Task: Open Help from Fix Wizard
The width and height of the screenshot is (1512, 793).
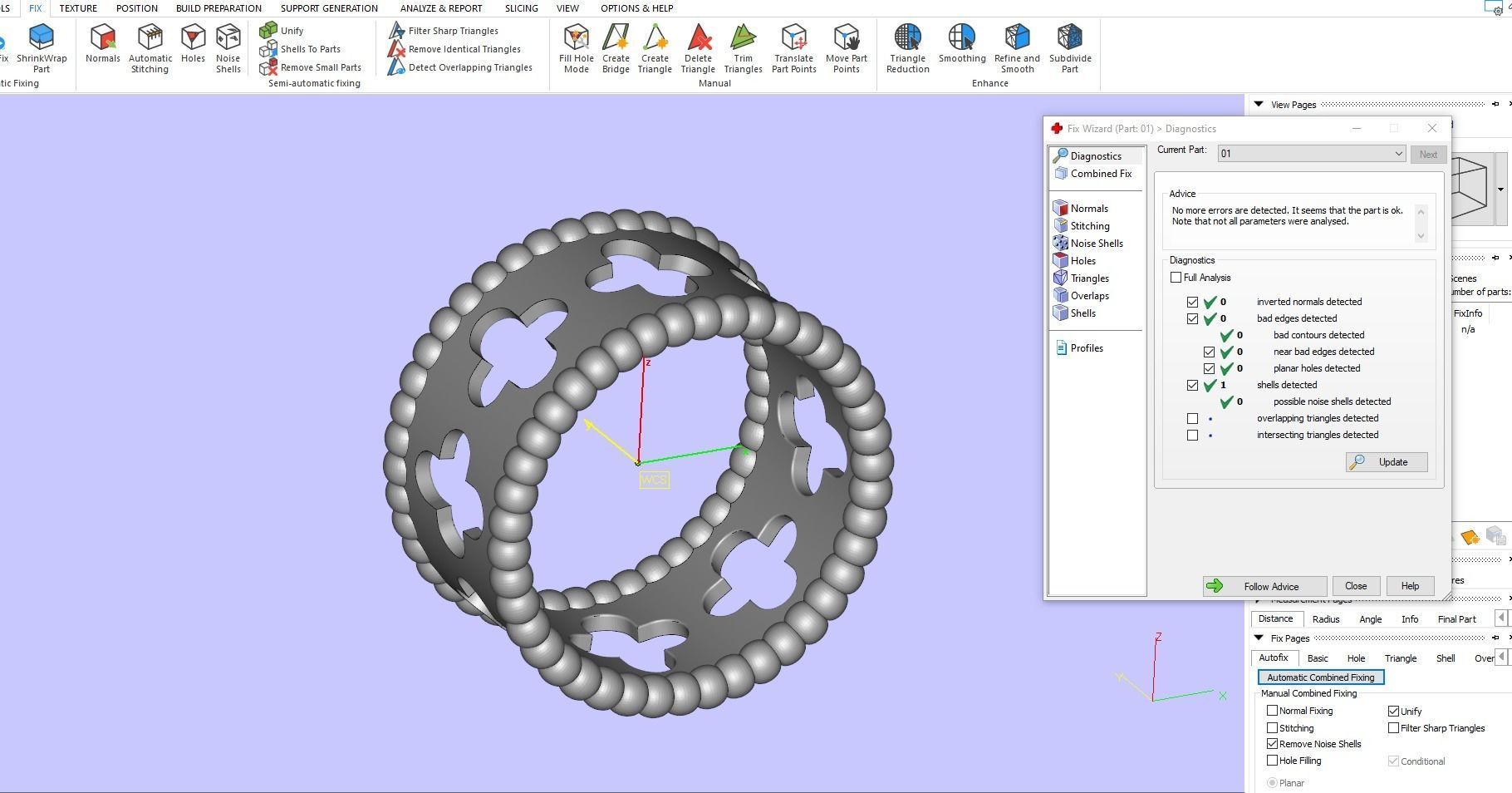Action: pyautogui.click(x=1410, y=586)
